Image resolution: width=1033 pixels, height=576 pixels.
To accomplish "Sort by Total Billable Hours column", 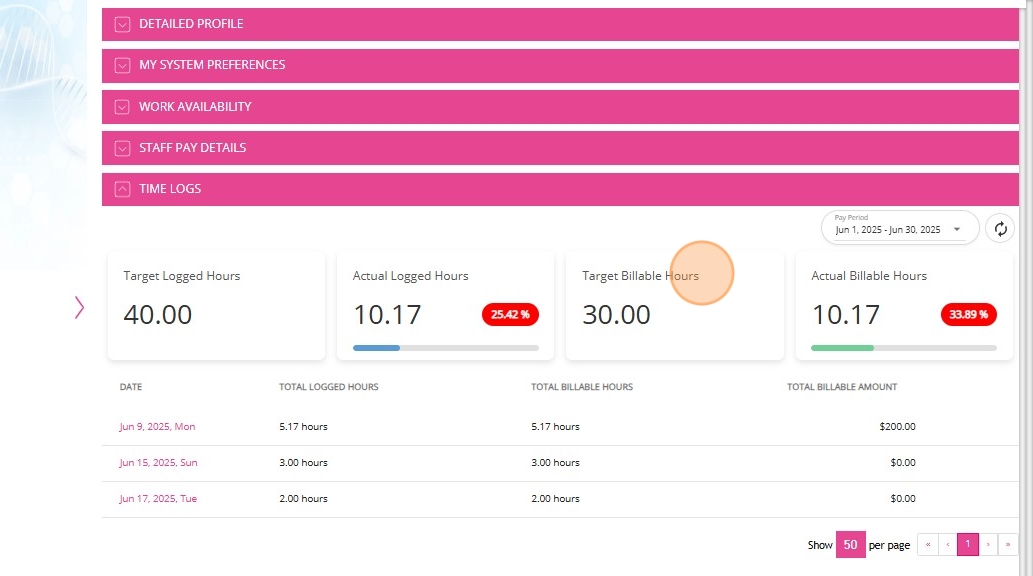I will 582,387.
